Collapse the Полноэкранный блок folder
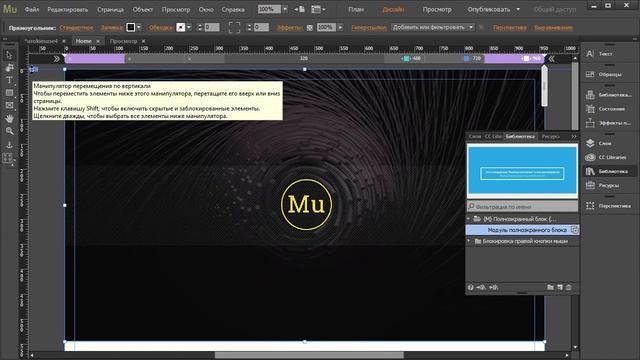 click(x=469, y=219)
